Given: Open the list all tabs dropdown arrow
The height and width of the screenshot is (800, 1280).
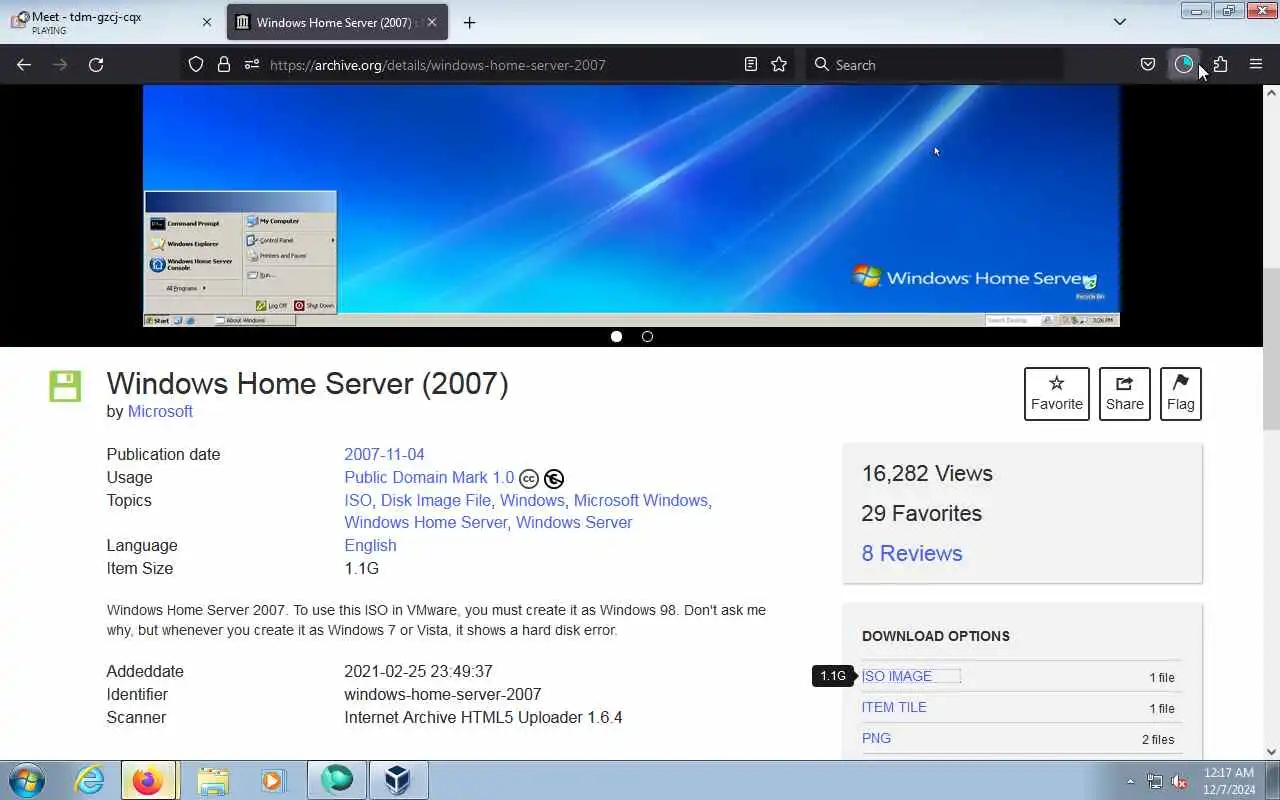Looking at the screenshot, I should tap(1120, 22).
